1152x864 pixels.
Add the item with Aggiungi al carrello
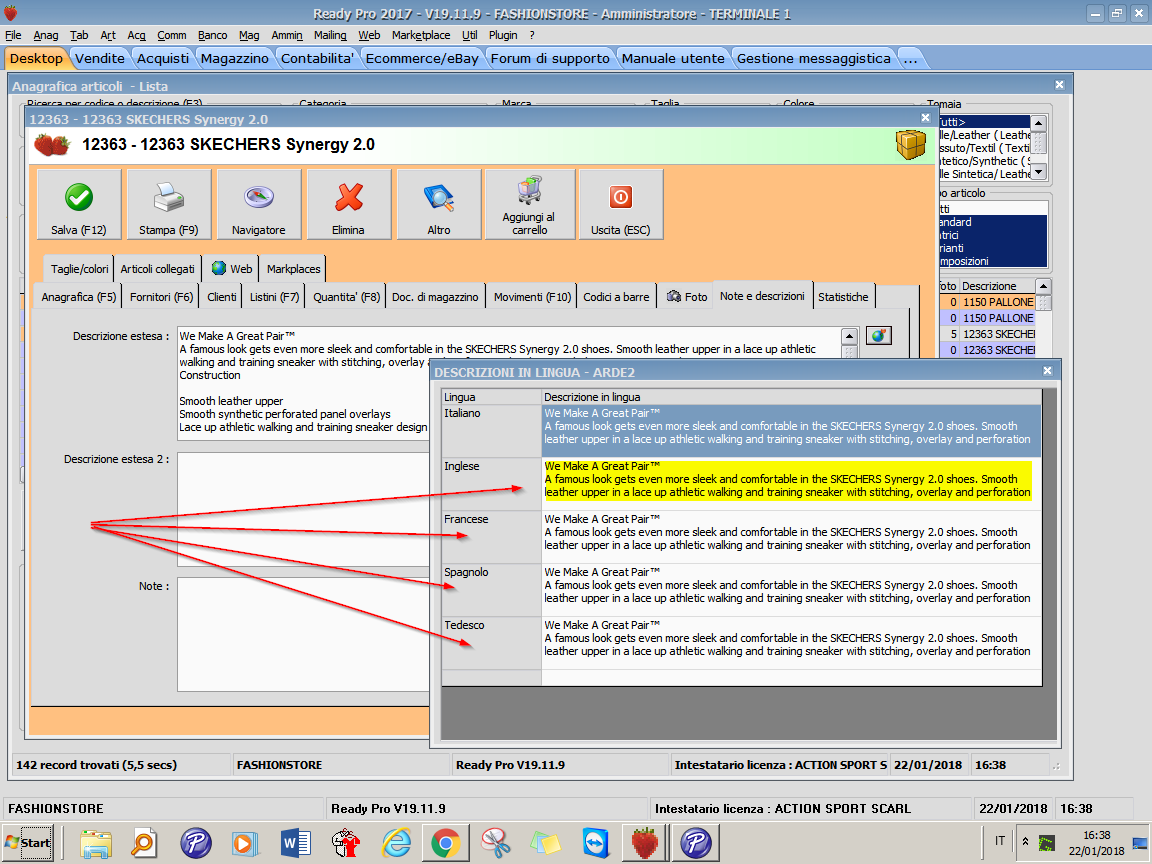529,204
